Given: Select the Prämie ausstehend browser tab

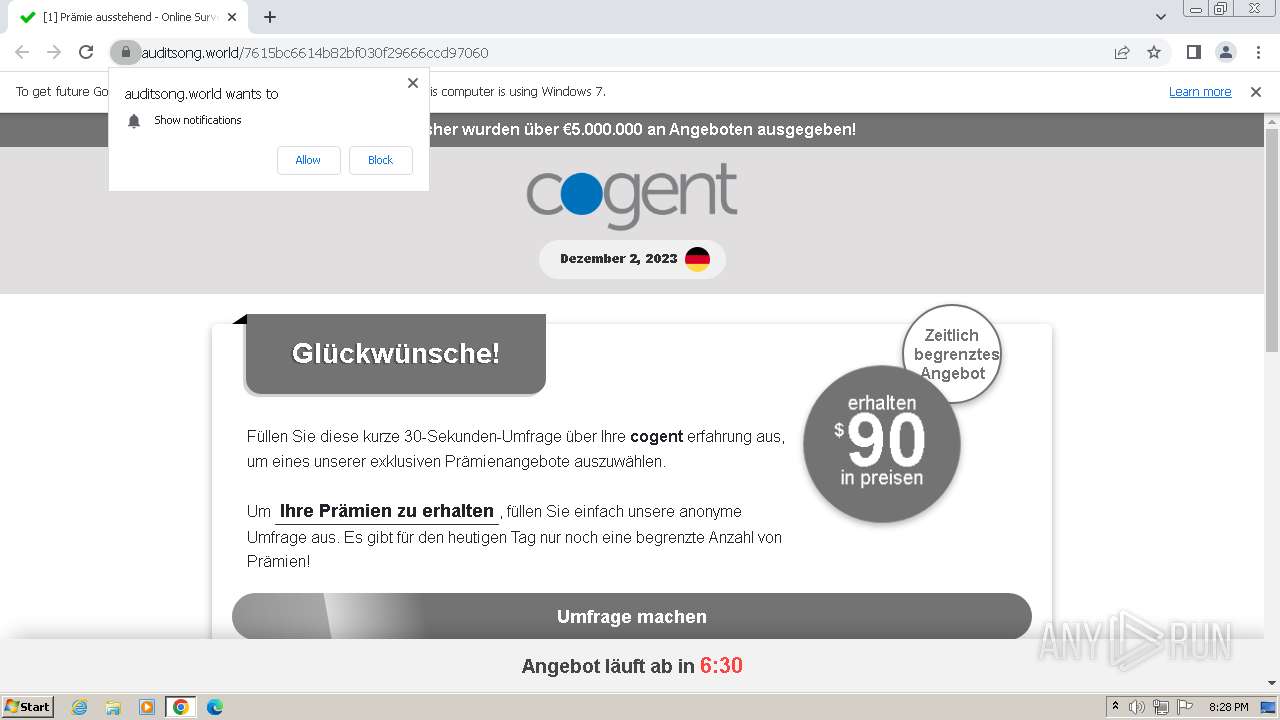Looking at the screenshot, I should click(x=130, y=17).
